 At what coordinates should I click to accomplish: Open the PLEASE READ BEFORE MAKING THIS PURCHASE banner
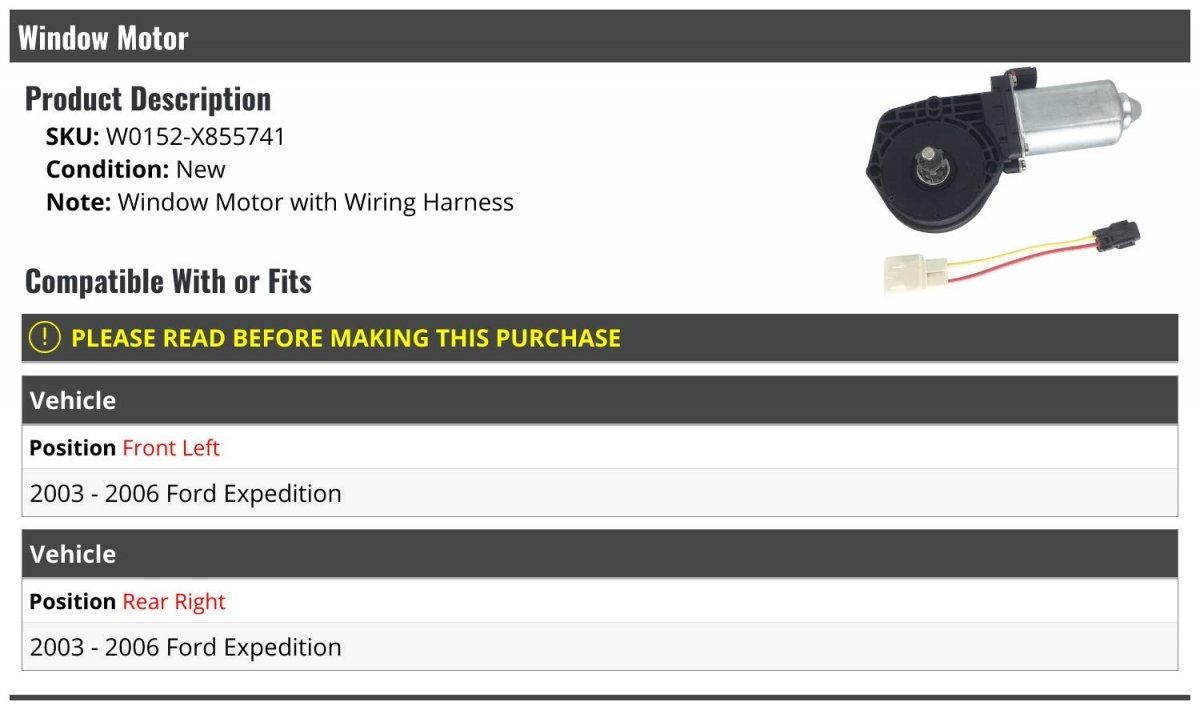tap(600, 338)
